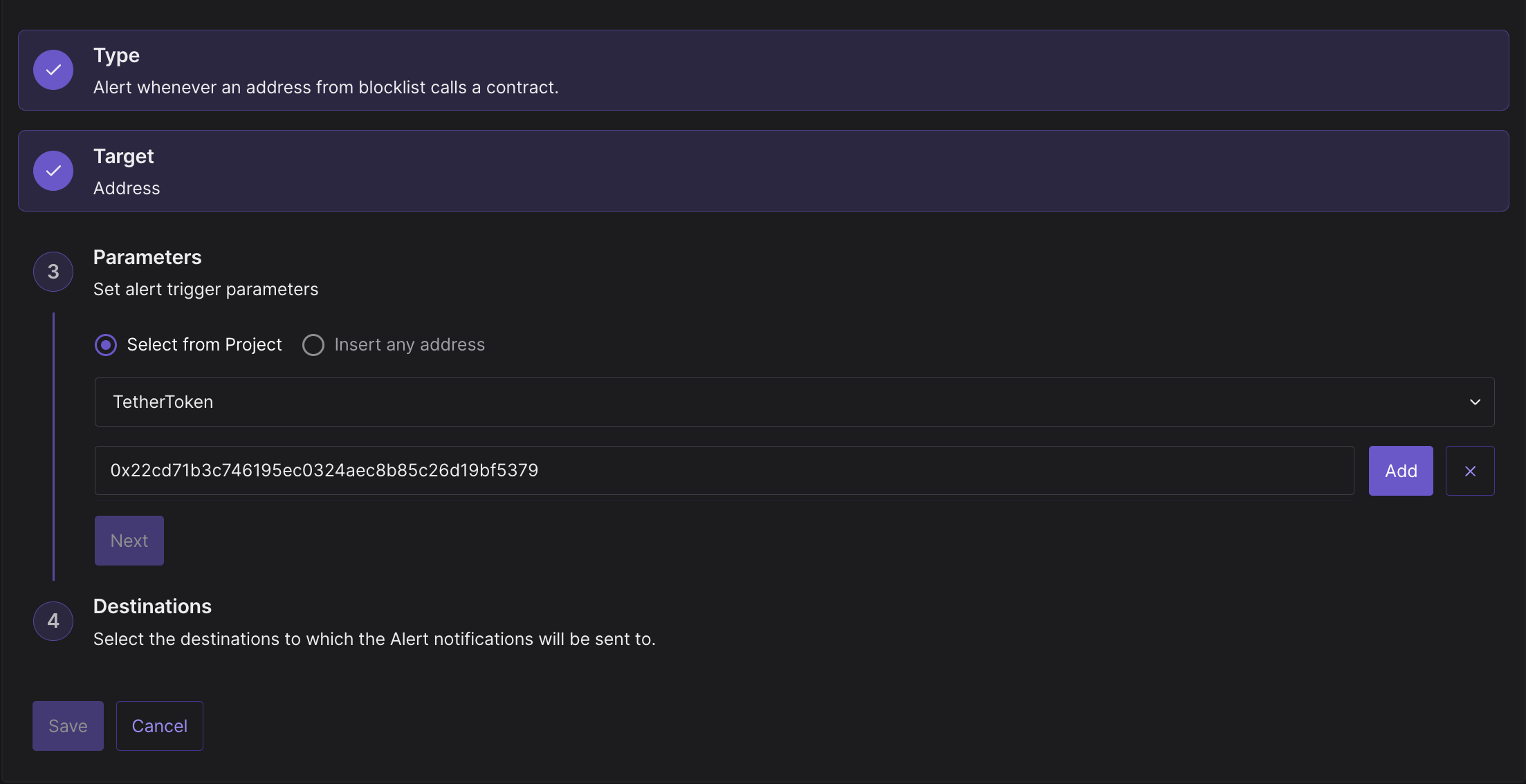Remove address row with the X icon

click(x=1470, y=471)
